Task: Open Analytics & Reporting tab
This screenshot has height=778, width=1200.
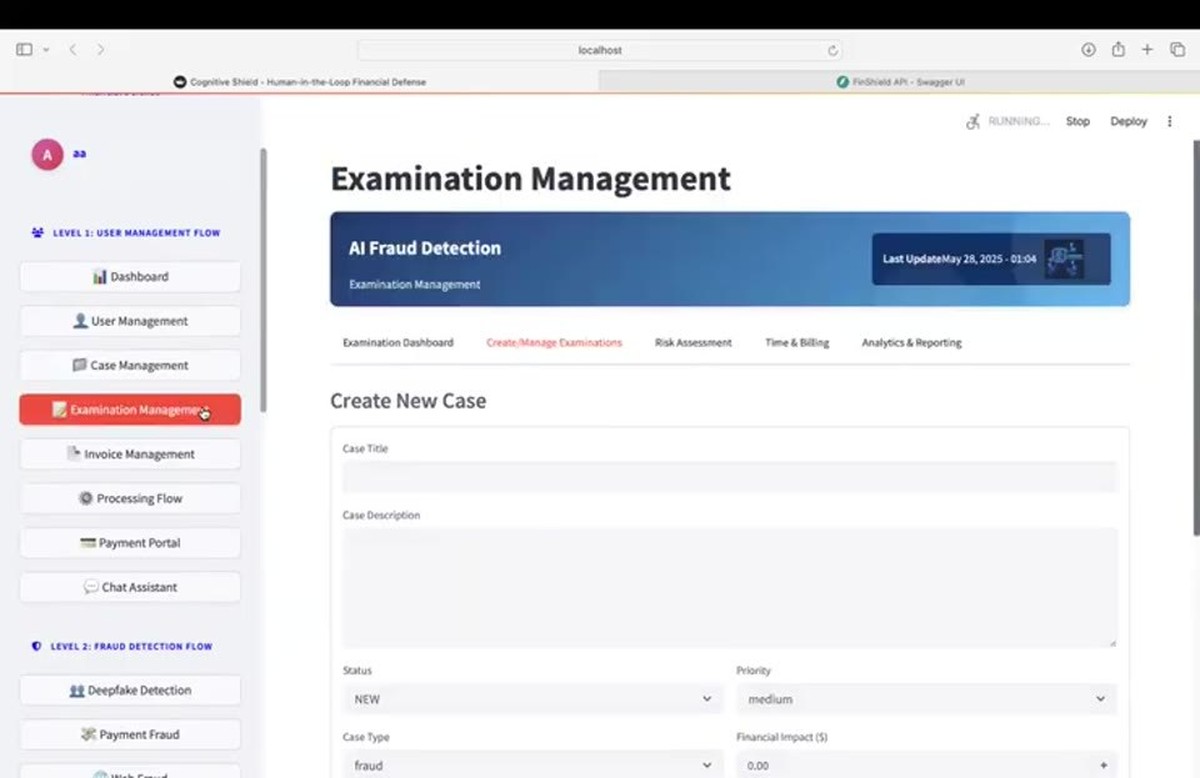Action: point(911,342)
